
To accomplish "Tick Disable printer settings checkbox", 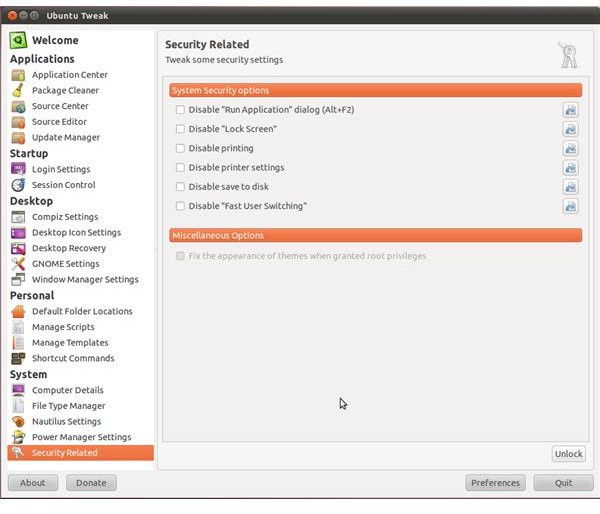I will pos(180,168).
